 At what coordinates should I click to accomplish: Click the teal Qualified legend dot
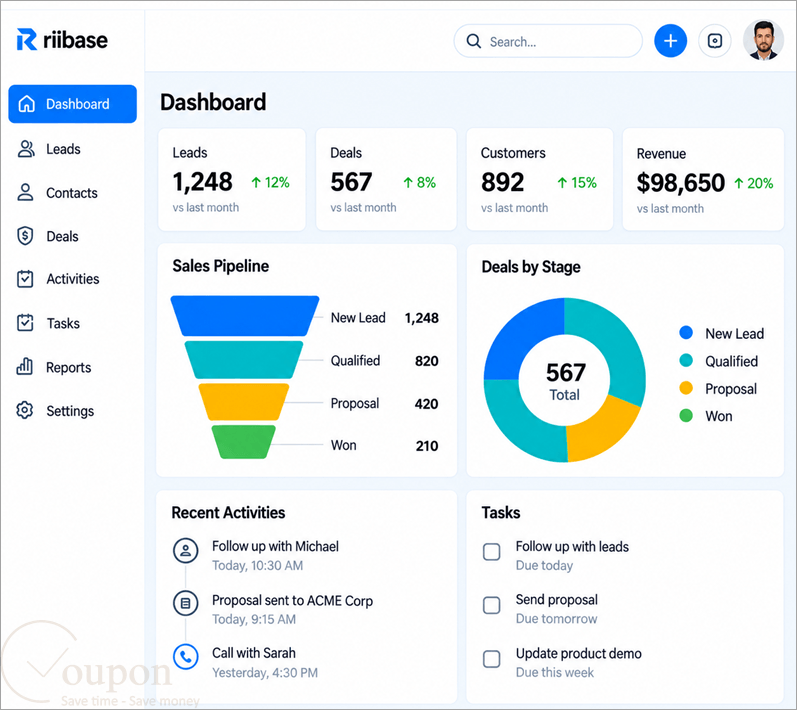[686, 360]
